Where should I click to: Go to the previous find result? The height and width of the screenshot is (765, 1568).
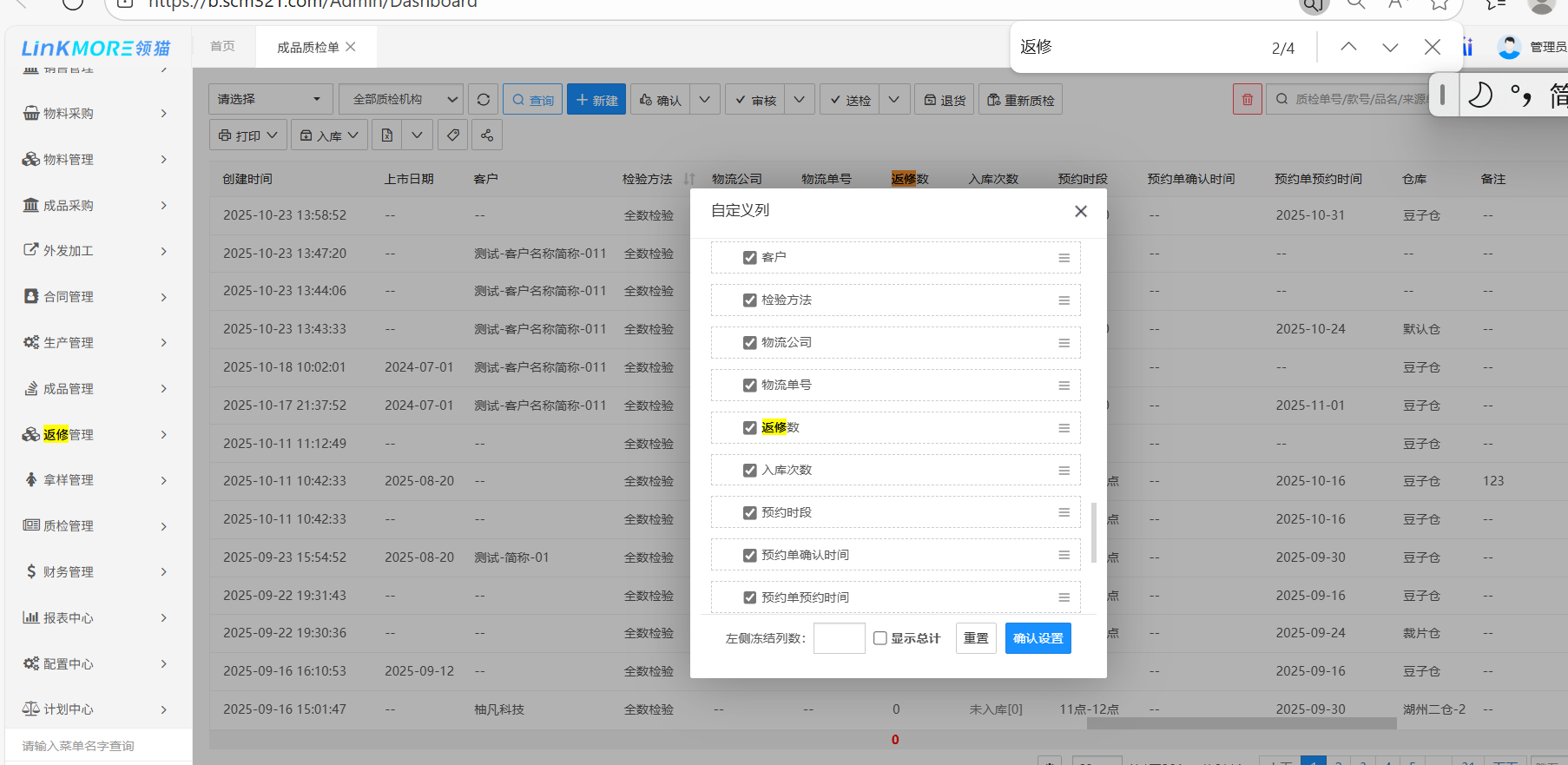click(x=1348, y=48)
